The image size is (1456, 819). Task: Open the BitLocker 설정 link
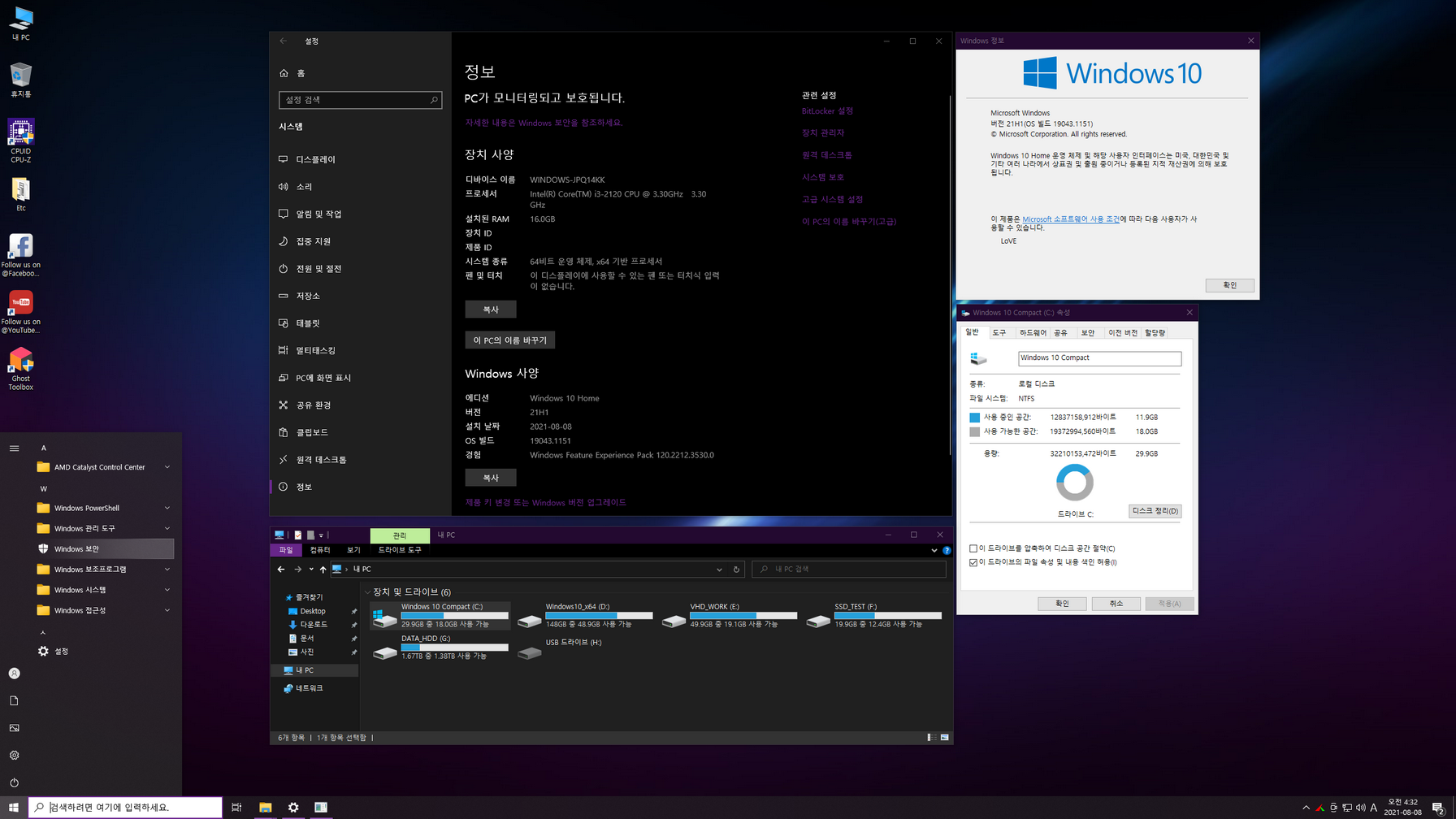click(827, 111)
